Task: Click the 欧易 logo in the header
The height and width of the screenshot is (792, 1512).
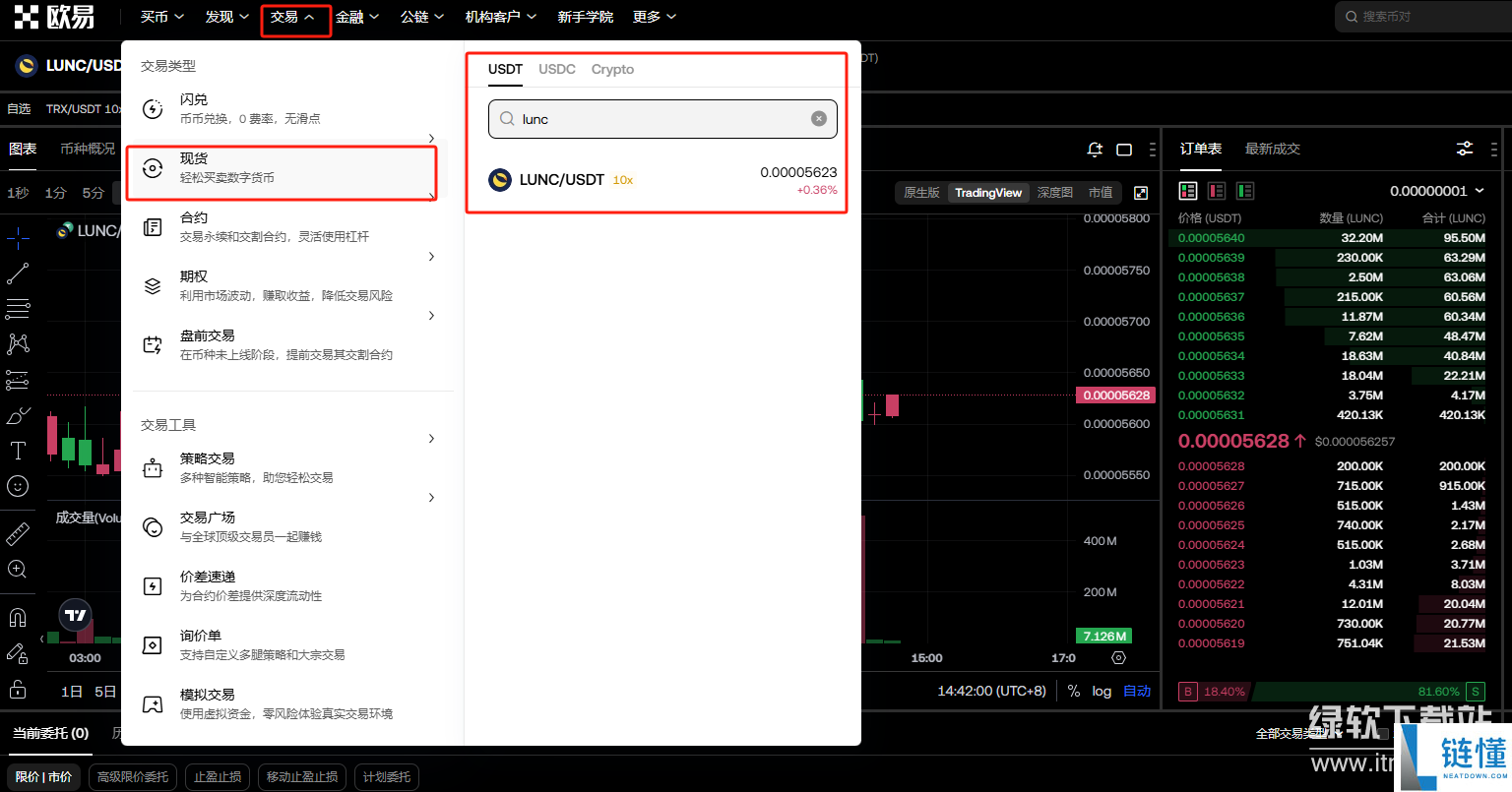Action: (55, 17)
